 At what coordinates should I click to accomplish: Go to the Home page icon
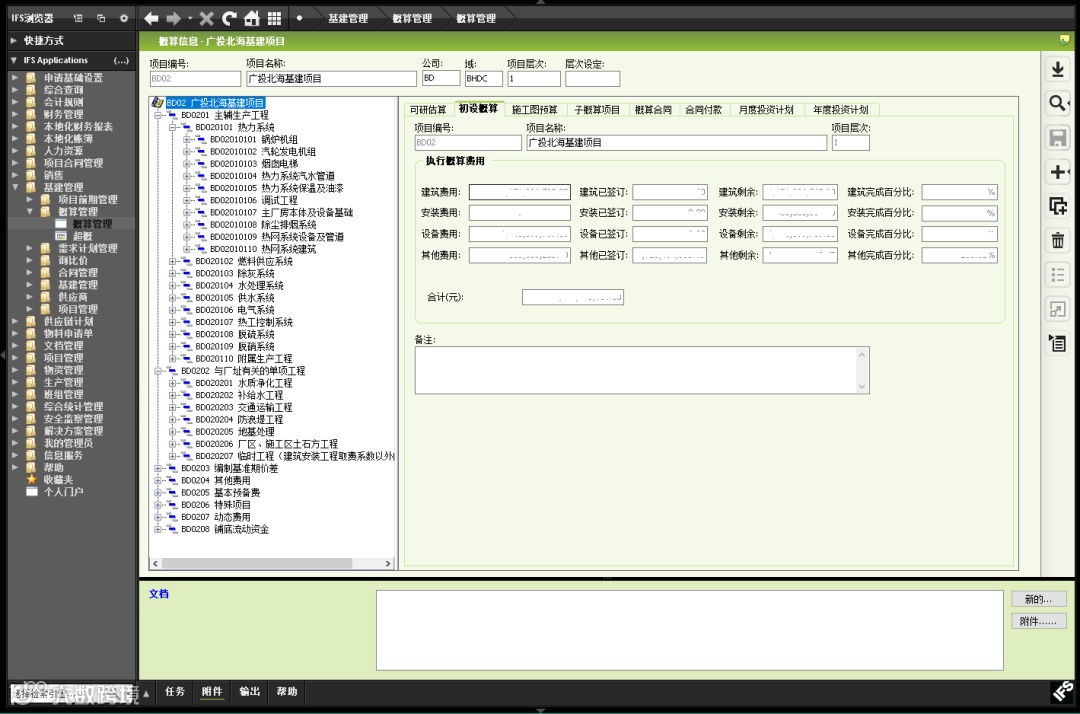pyautogui.click(x=252, y=18)
